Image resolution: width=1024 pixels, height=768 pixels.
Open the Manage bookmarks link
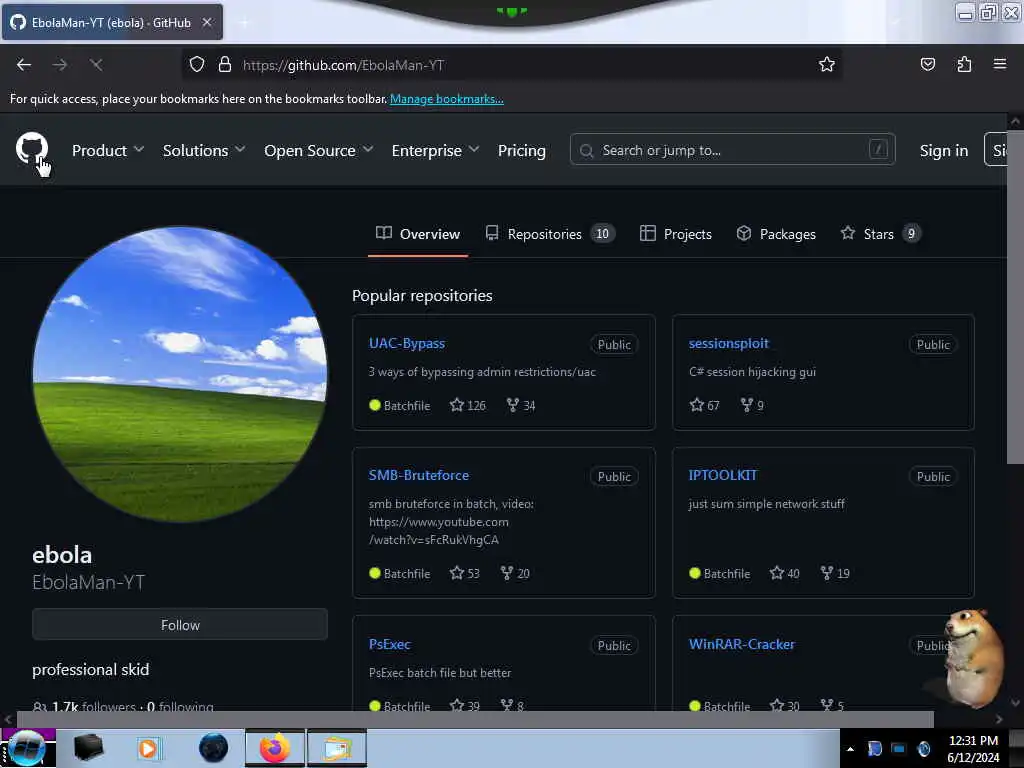click(447, 99)
